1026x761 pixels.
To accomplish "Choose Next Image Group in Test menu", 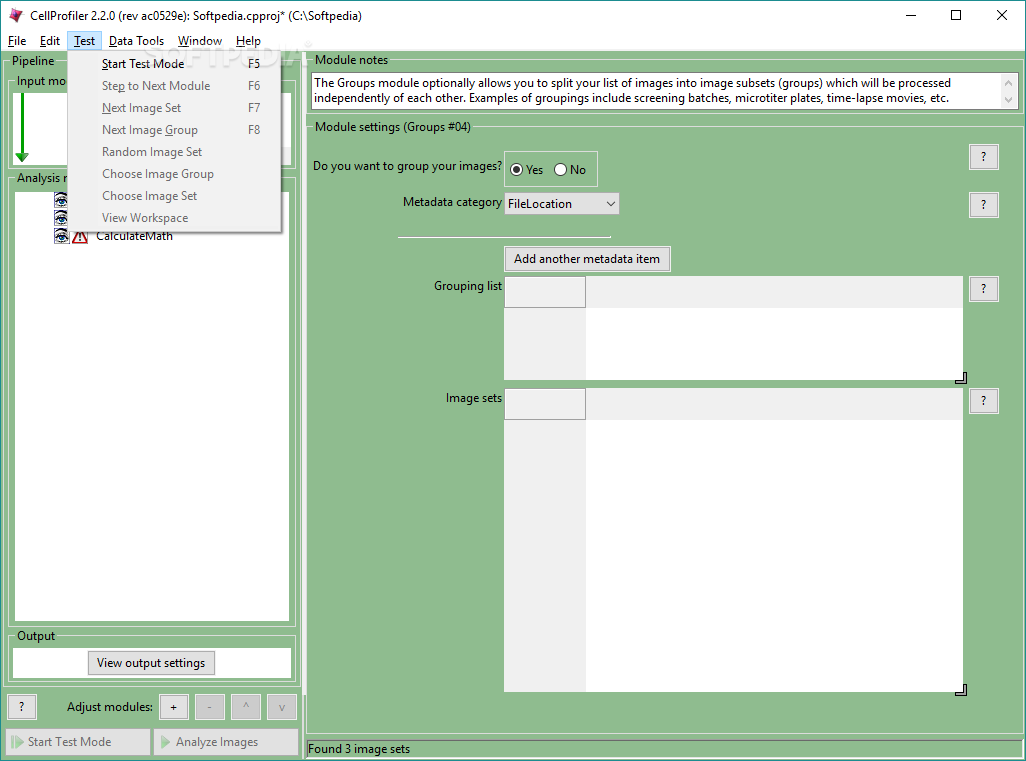I will tap(175, 130).
